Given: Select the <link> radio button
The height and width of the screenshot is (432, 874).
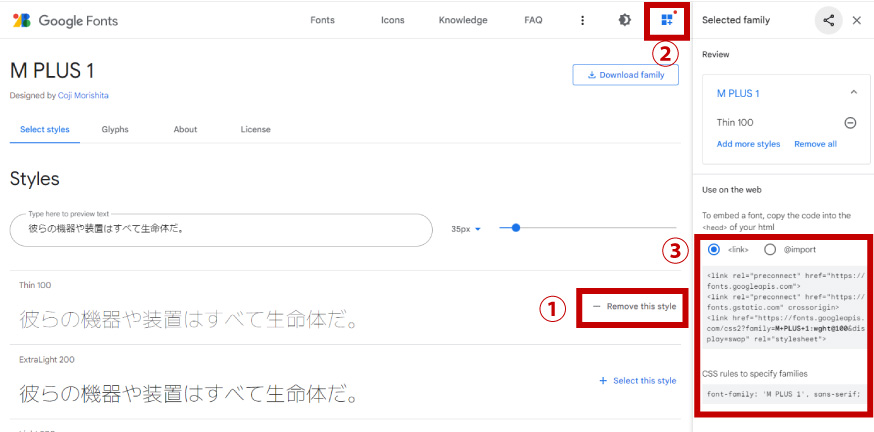Looking at the screenshot, I should coord(713,250).
